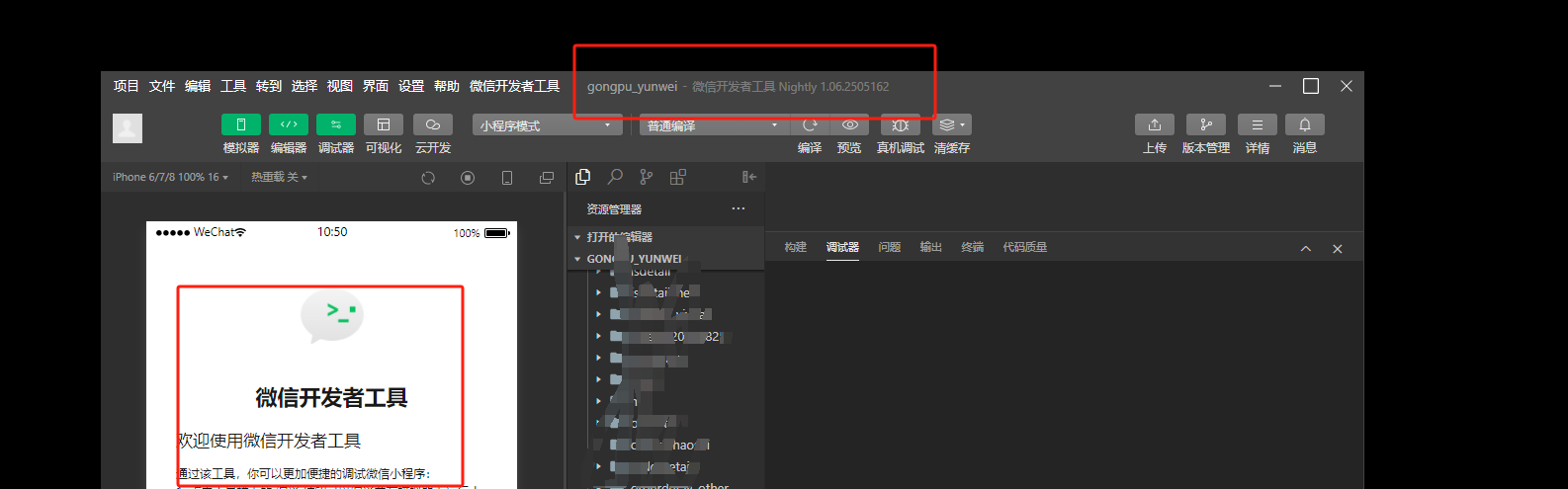
Task: Open the 热重载 hot reload dropdown
Action: (x=279, y=178)
